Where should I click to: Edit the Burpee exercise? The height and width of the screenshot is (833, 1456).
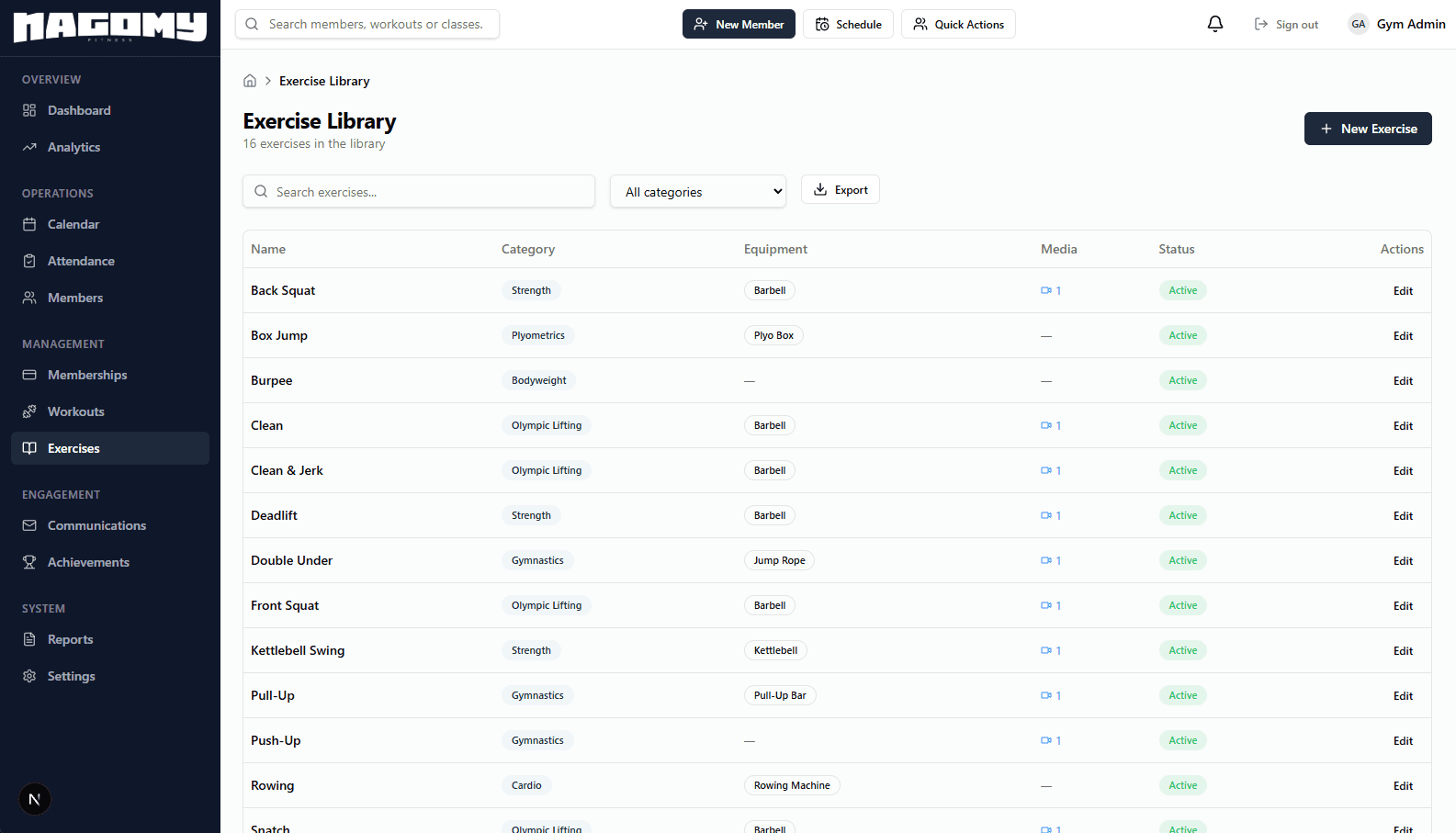[1403, 380]
